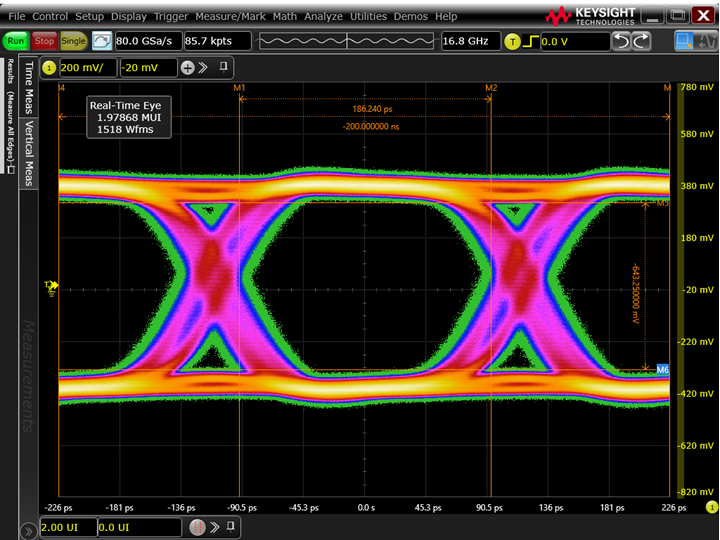Trigger a Single acquisition

pos(73,41)
